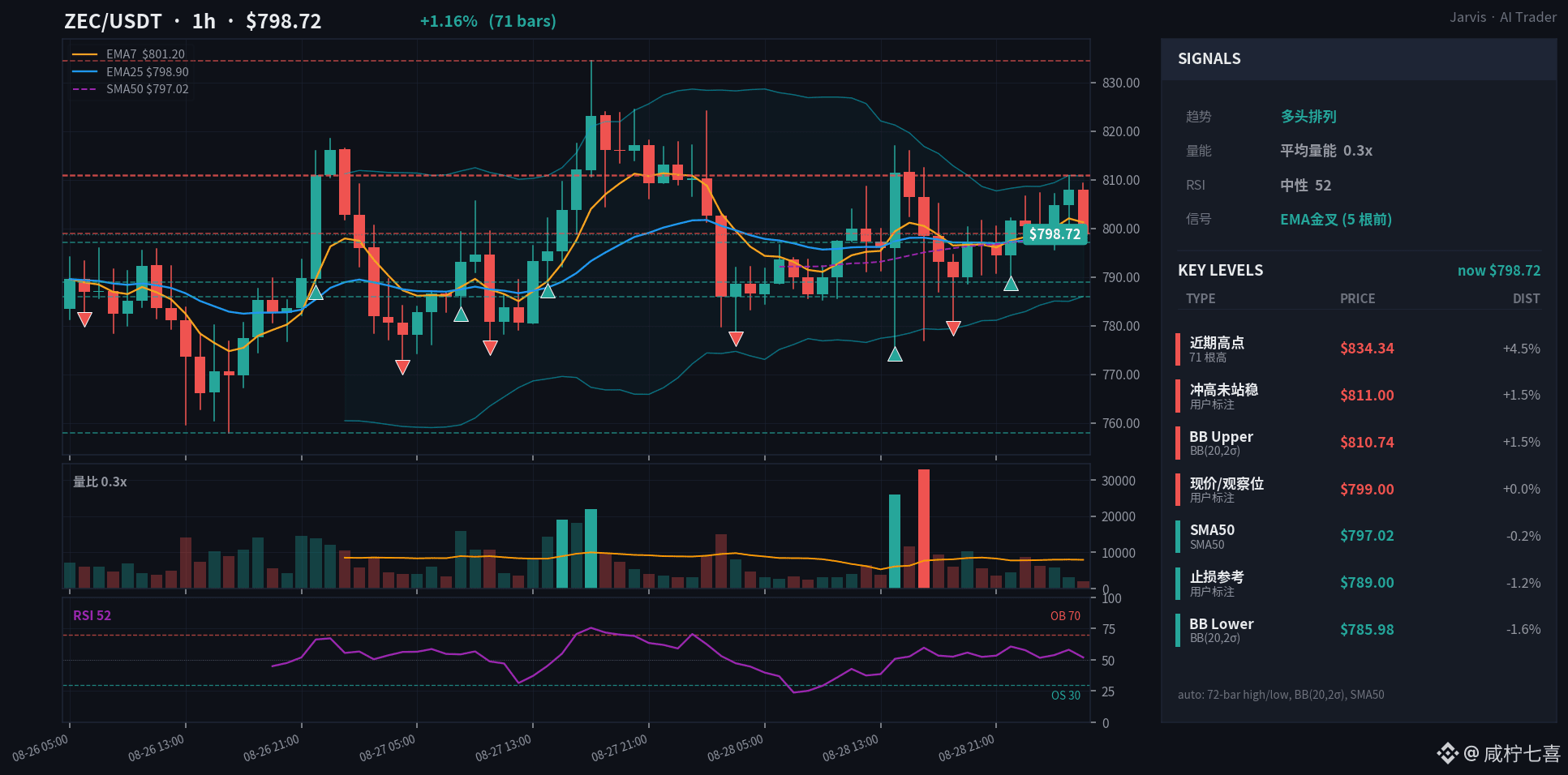Click the SMA50 label in Key Levels table
Image resolution: width=1568 pixels, height=775 pixels.
click(x=1212, y=530)
